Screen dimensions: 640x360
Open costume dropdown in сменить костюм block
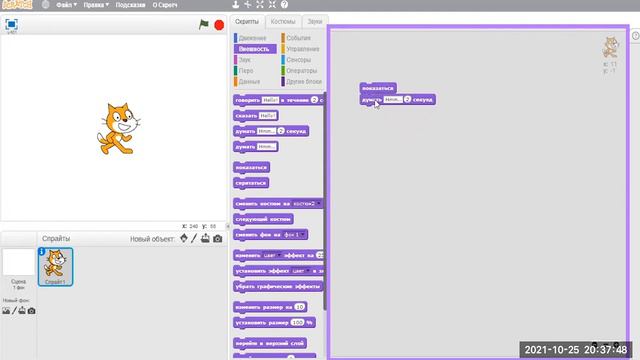(x=318, y=203)
